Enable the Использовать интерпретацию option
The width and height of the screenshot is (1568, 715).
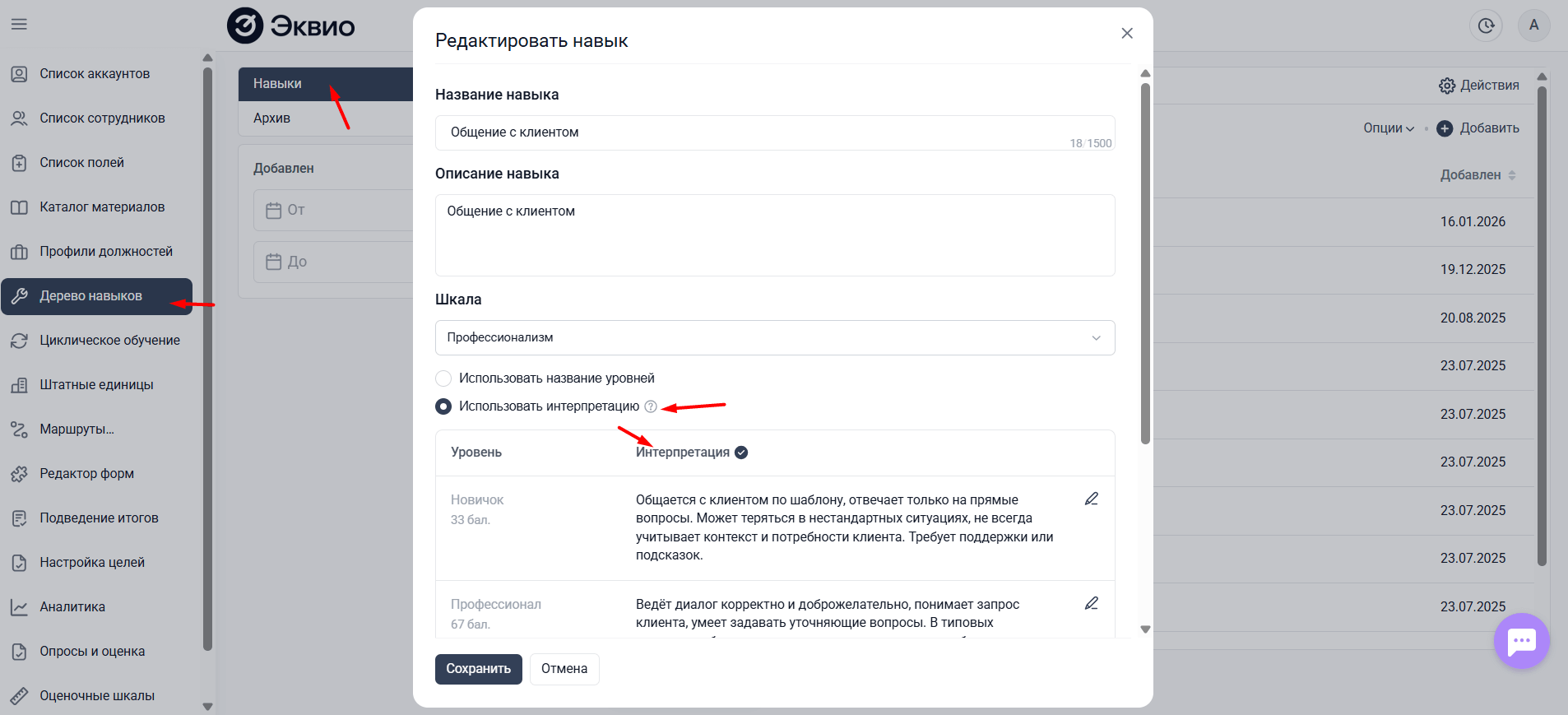pos(443,406)
